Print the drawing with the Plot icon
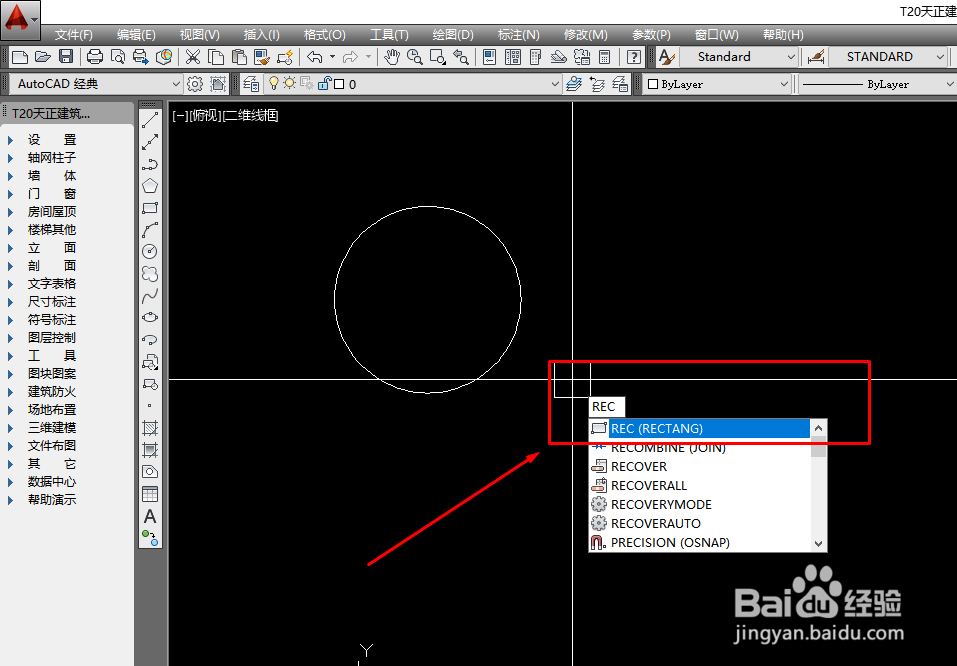The width and height of the screenshot is (957, 666). (x=95, y=57)
